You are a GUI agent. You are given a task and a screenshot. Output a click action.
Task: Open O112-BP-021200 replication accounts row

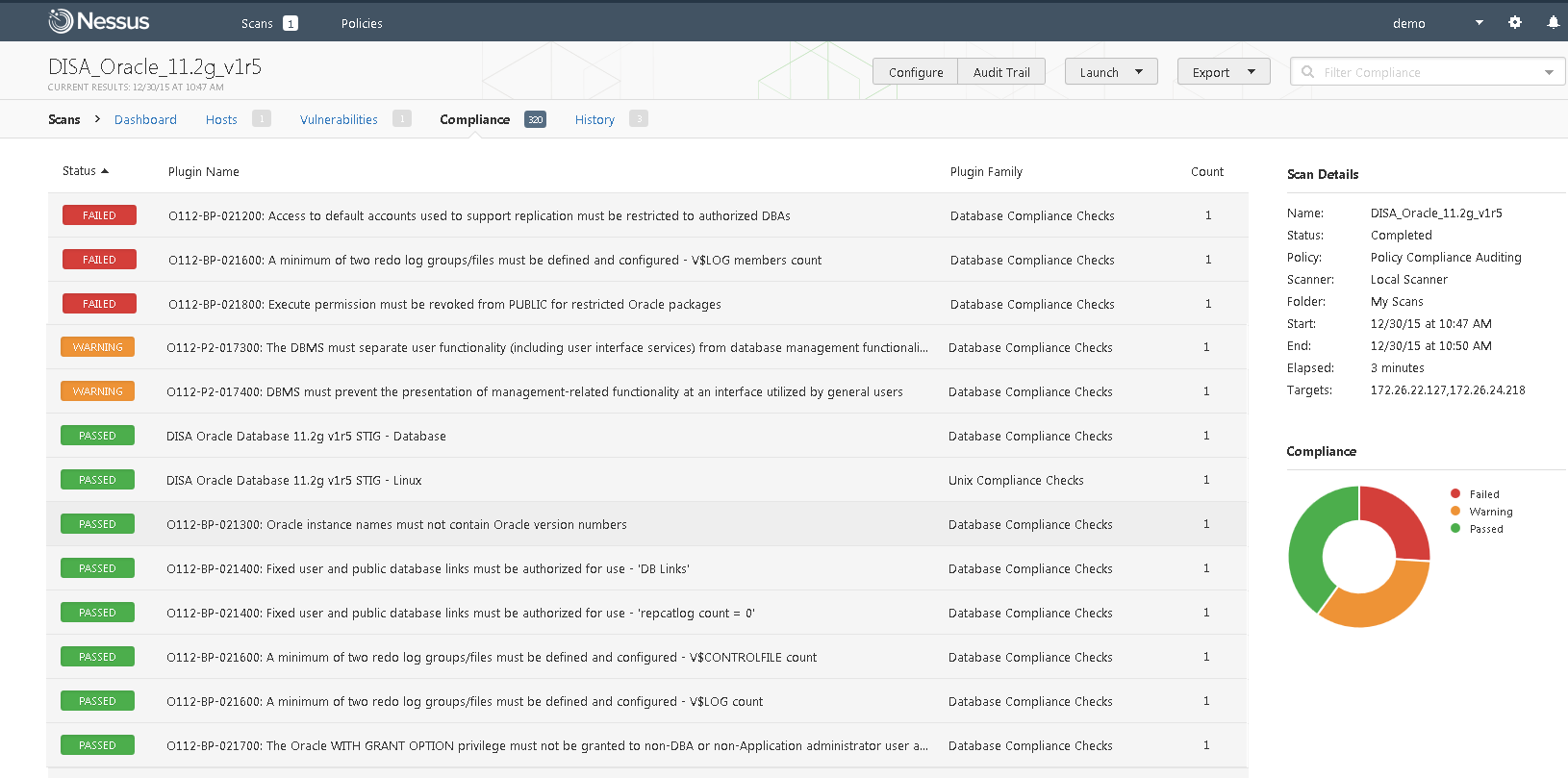647,215
